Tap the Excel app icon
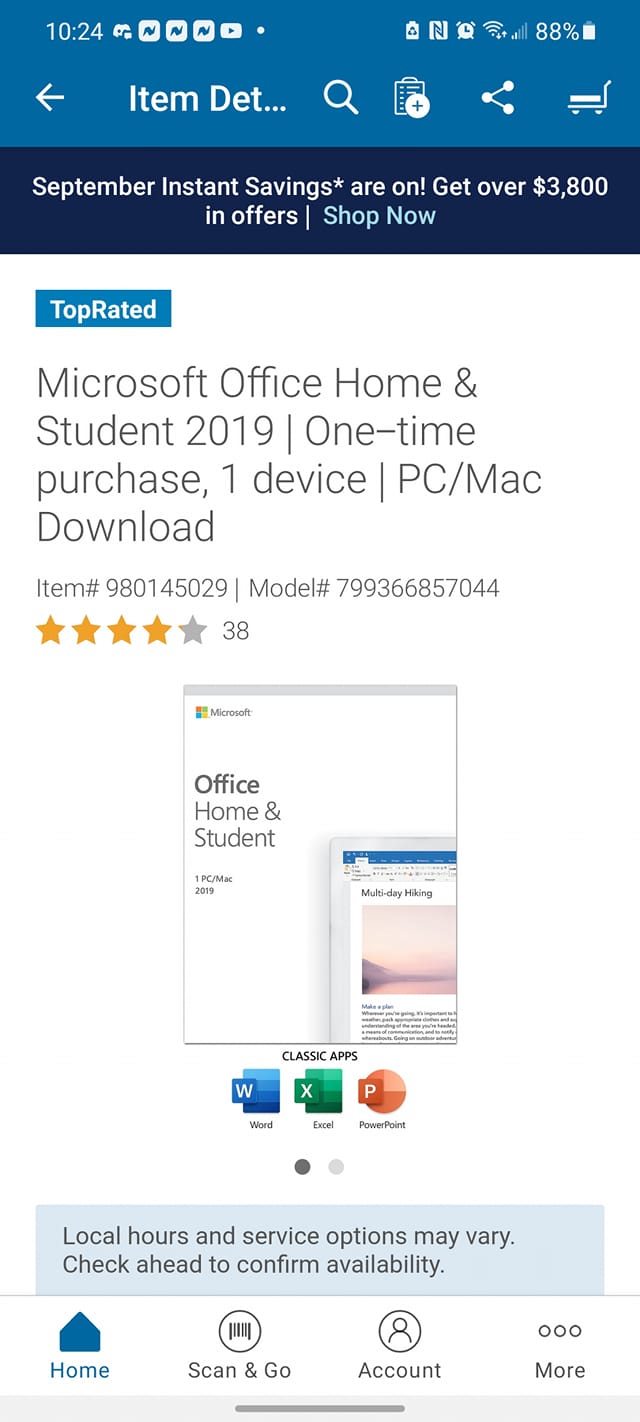 [x=319, y=1091]
